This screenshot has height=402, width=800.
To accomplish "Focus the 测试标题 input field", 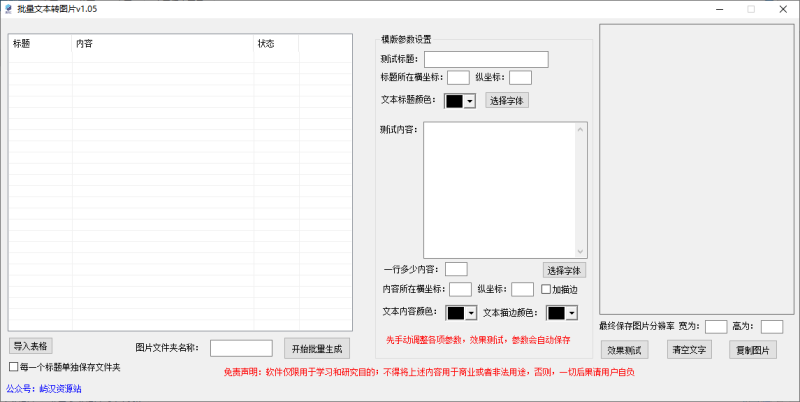I will [486, 59].
